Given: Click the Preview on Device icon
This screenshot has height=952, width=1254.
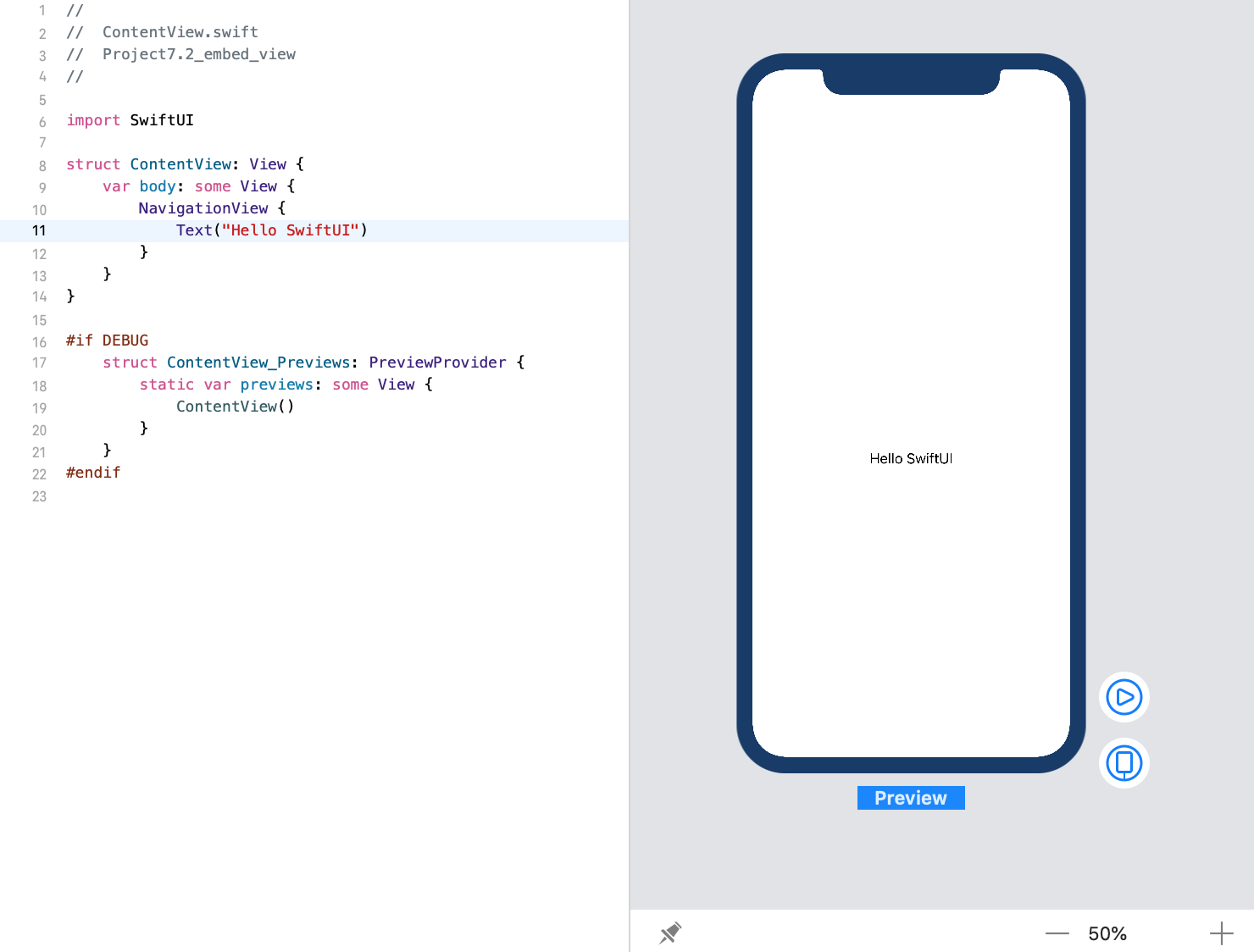Looking at the screenshot, I should coord(1124,763).
